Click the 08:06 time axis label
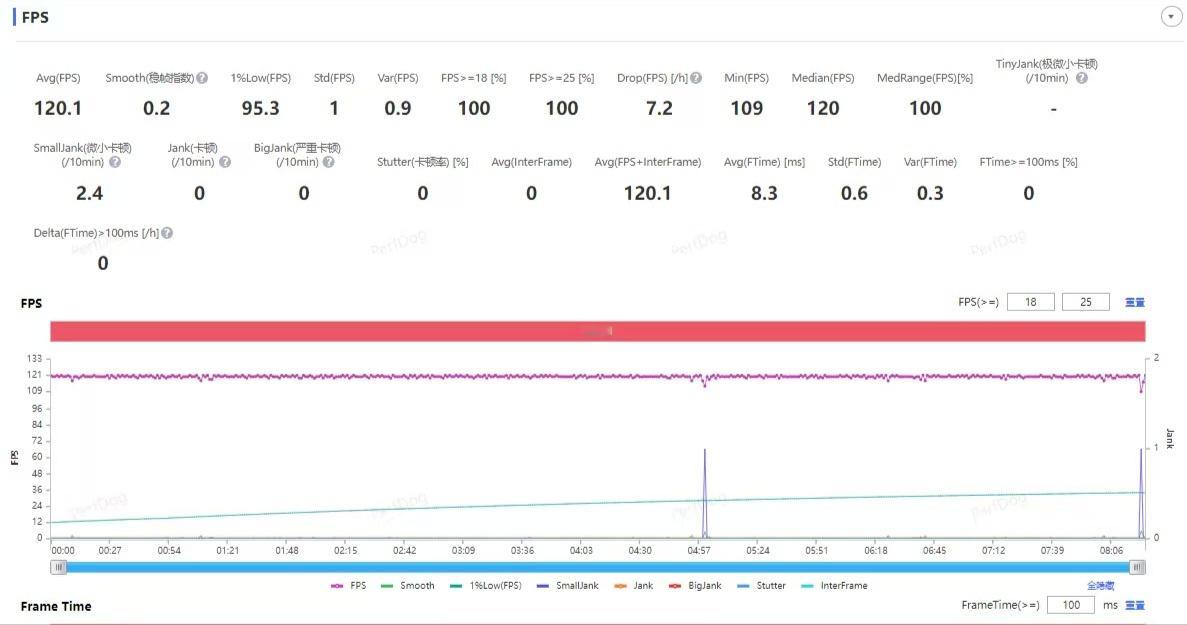1187x625 pixels. pyautogui.click(x=1111, y=550)
